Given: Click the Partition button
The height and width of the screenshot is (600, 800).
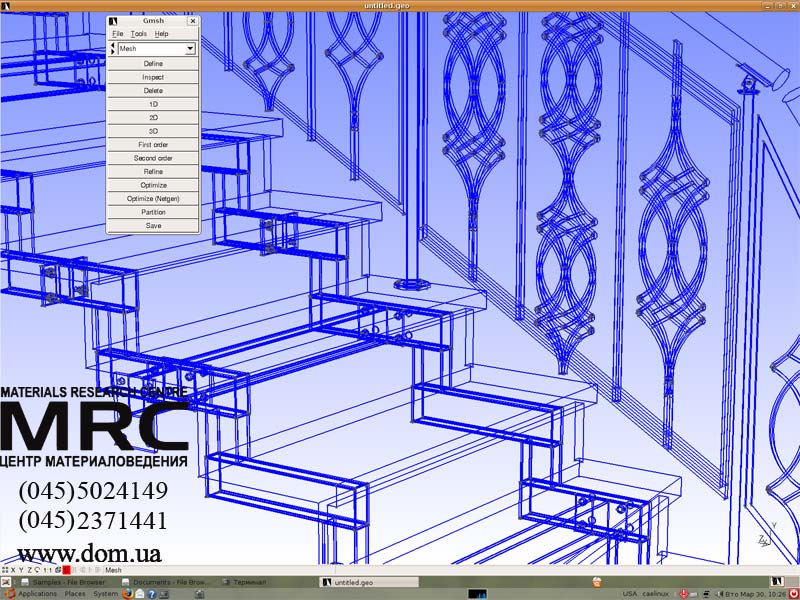Looking at the screenshot, I should click(x=153, y=212).
